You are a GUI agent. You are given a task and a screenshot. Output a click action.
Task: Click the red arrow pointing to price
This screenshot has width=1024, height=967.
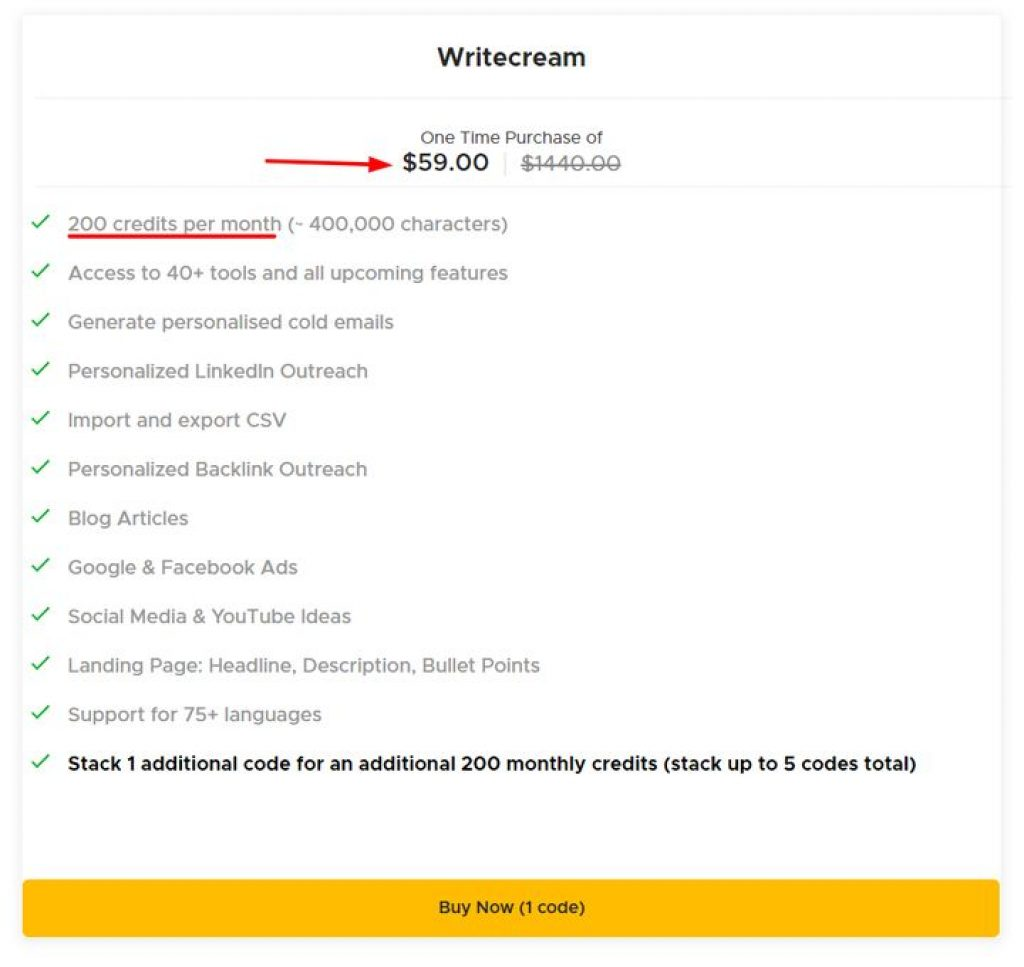pyautogui.click(x=330, y=163)
